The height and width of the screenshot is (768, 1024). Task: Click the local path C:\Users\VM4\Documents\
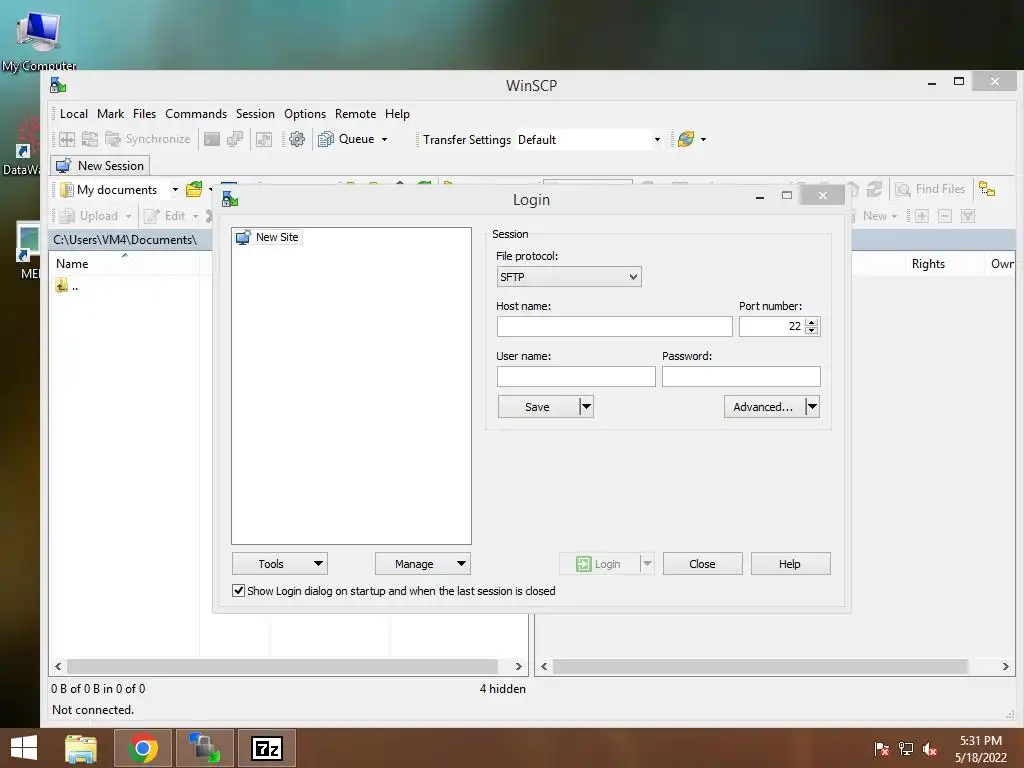pyautogui.click(x=125, y=240)
